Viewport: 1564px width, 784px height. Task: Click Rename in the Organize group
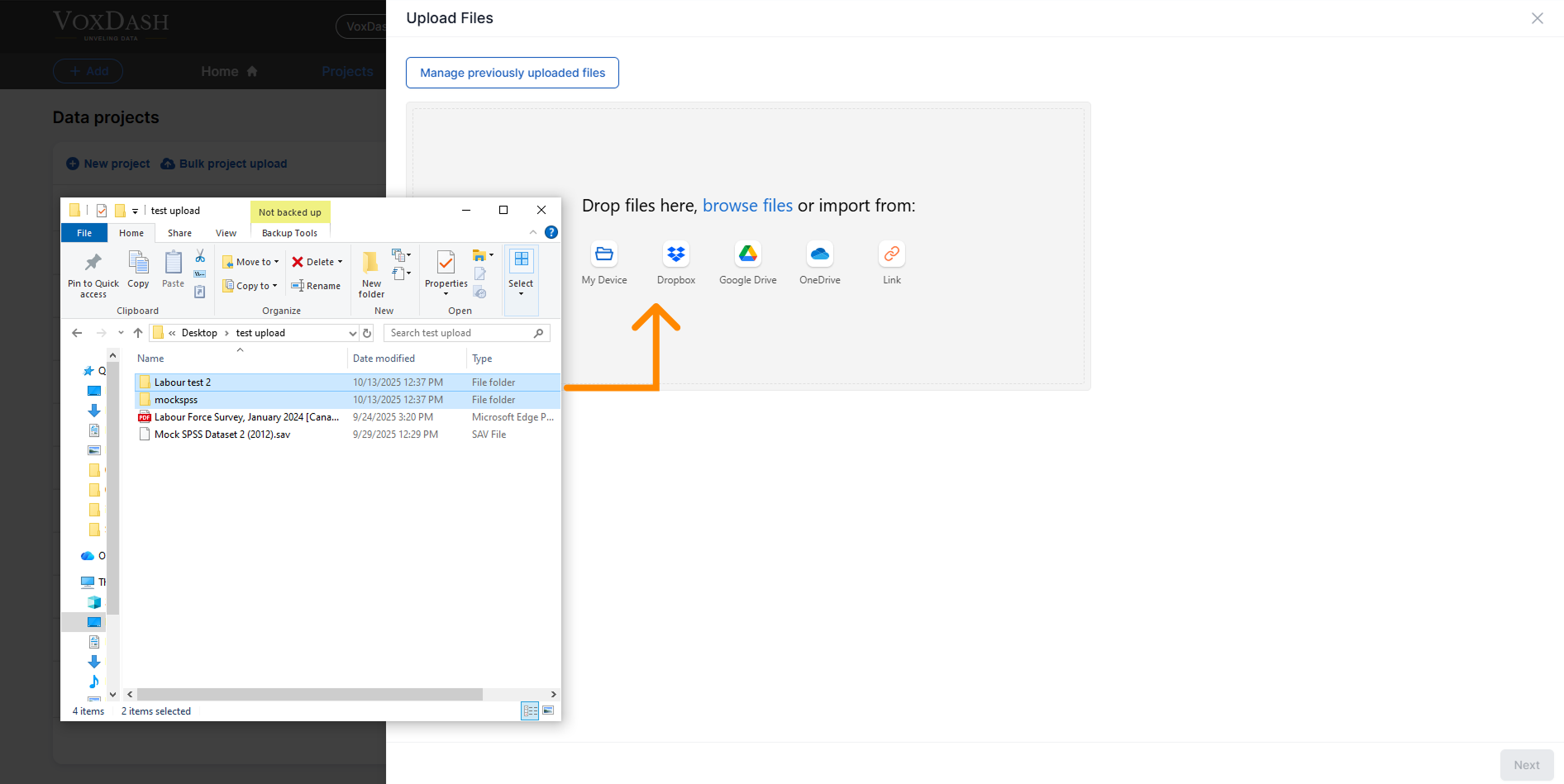click(x=316, y=286)
